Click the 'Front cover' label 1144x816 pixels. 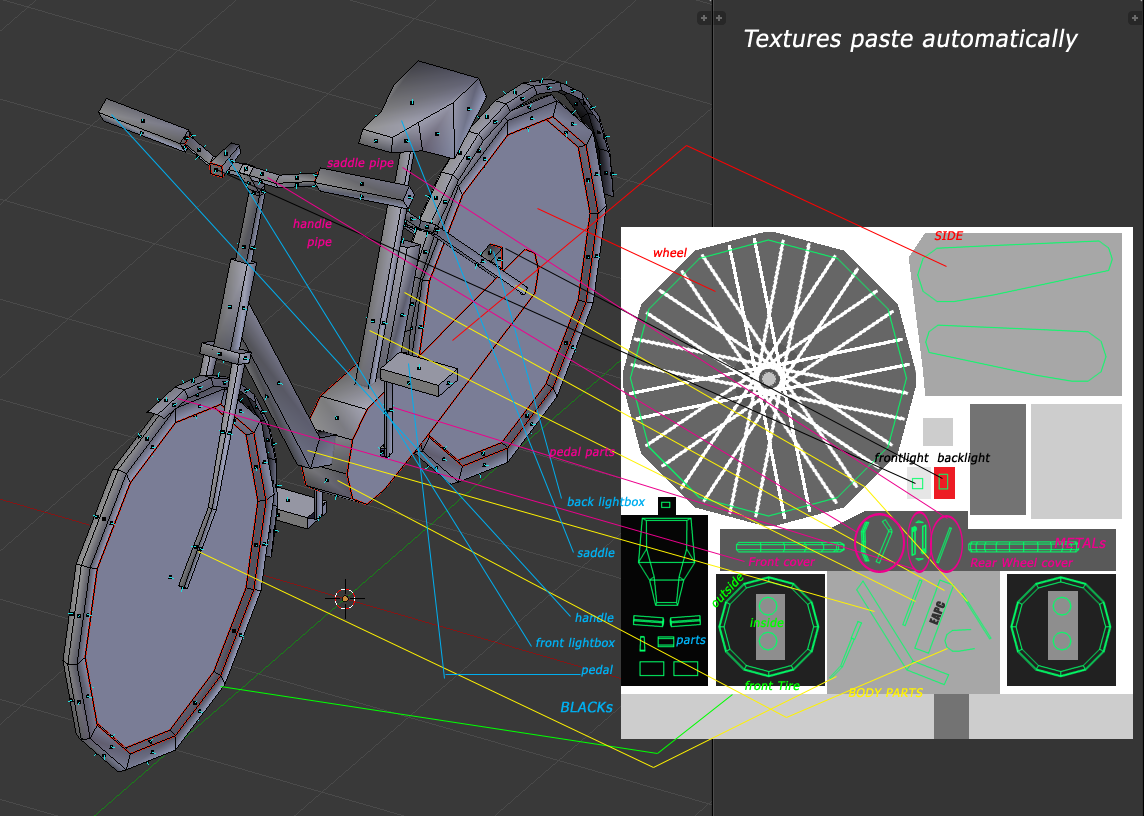tap(781, 562)
